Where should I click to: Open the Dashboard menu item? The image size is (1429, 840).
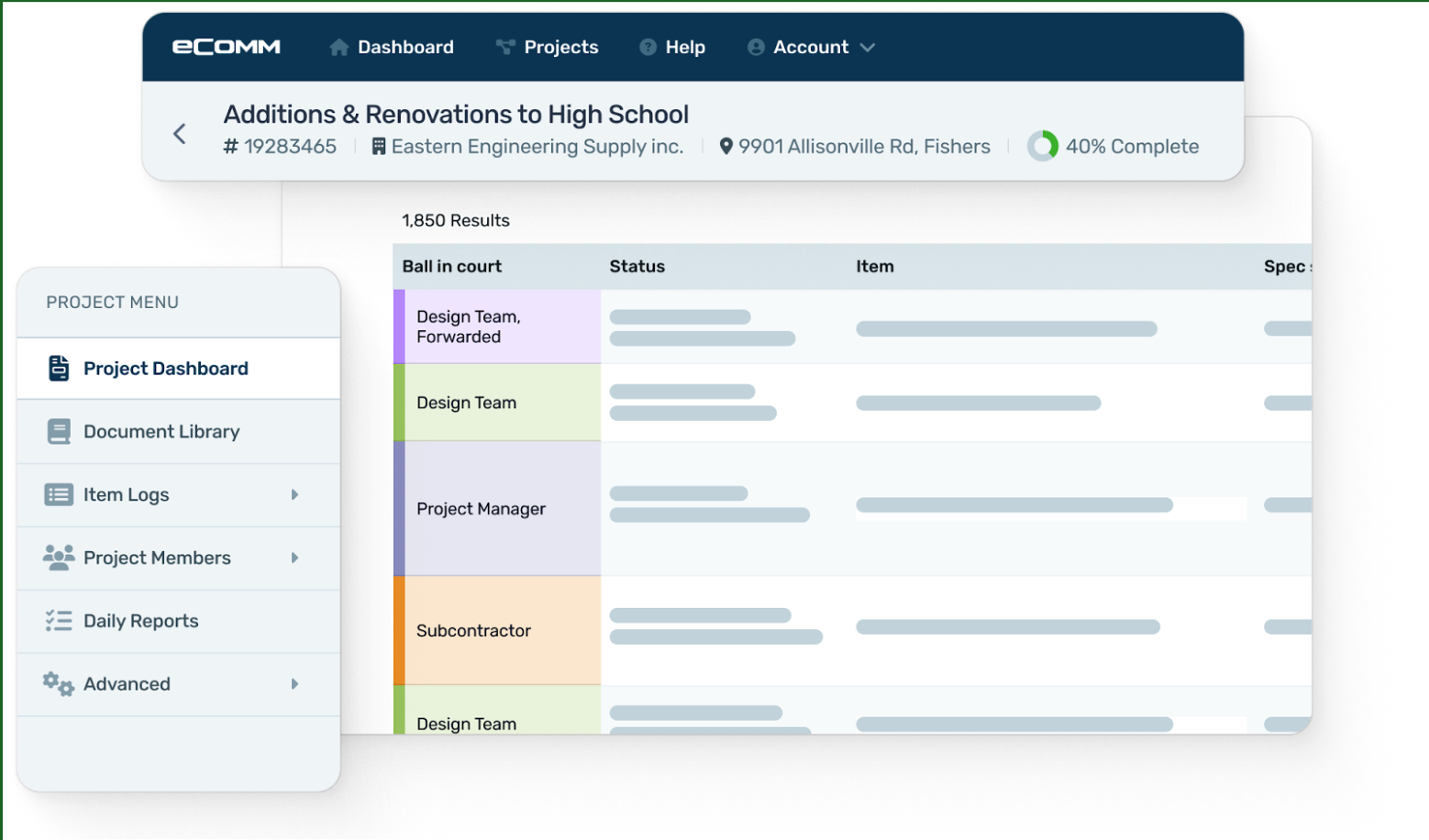[404, 46]
